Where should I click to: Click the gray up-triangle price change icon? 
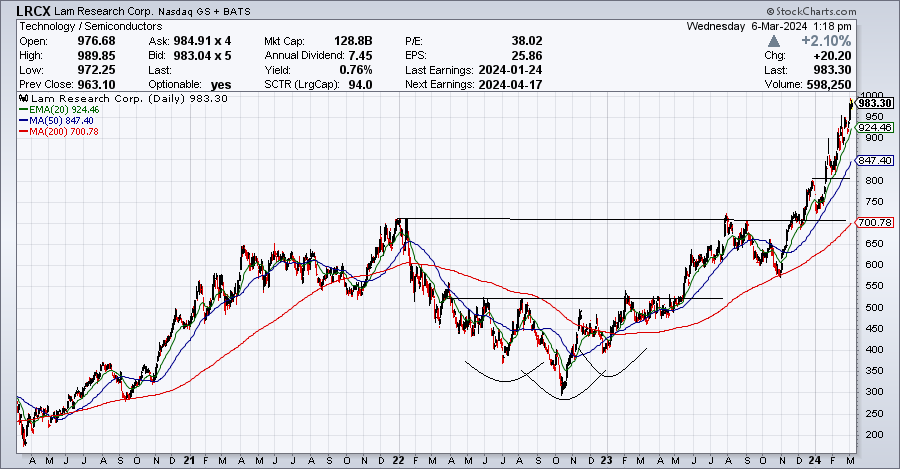pos(773,41)
